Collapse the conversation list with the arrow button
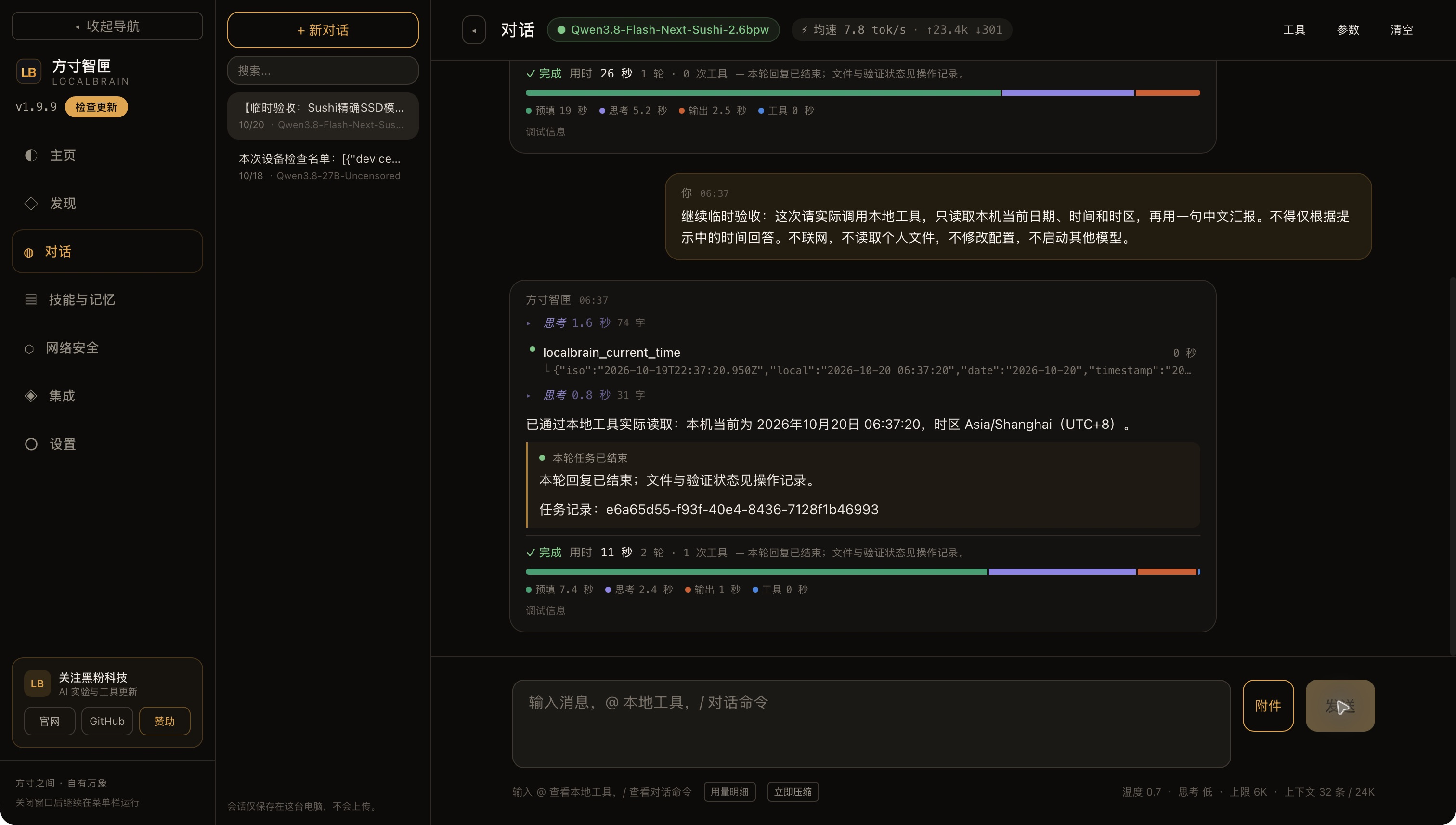The height and width of the screenshot is (825, 1456). click(x=474, y=30)
